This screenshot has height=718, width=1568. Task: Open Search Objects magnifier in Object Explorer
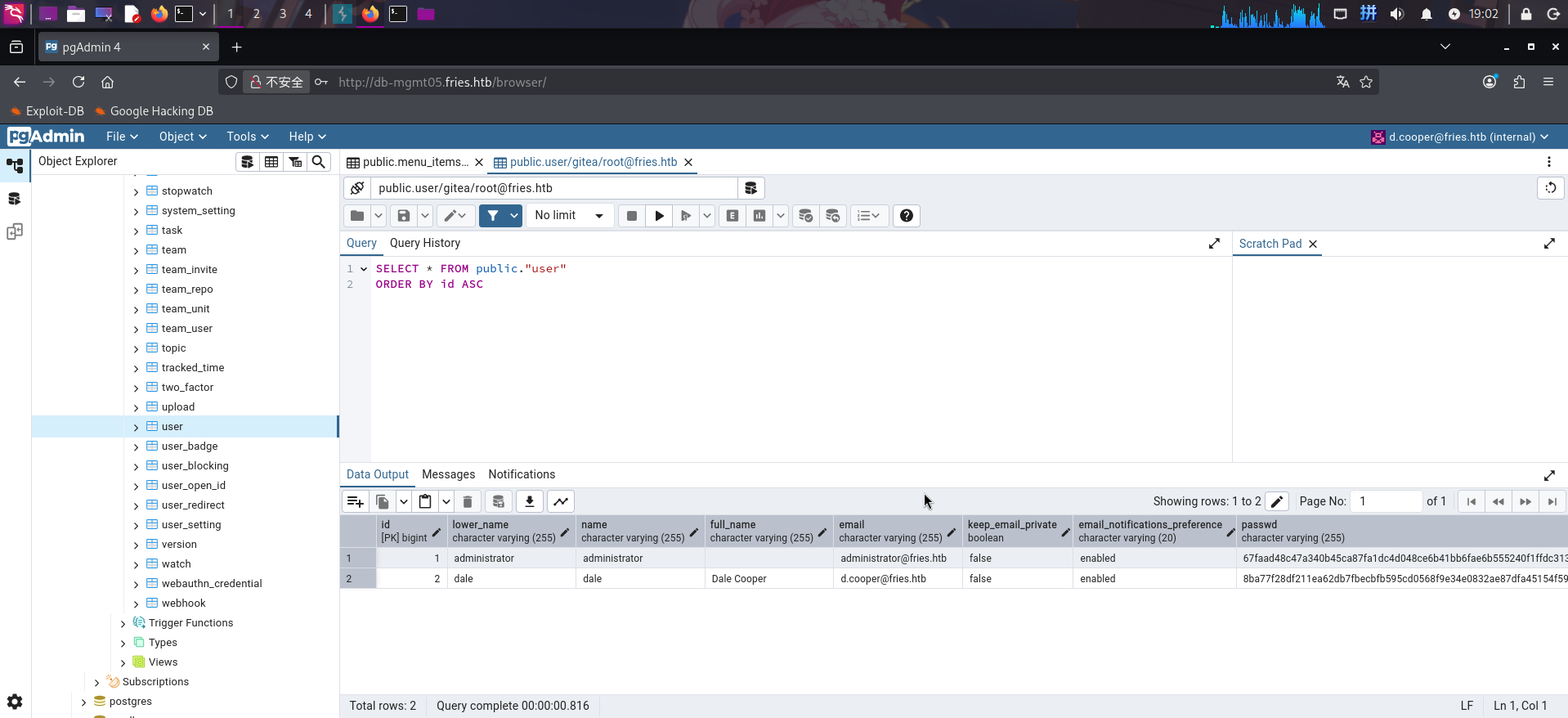(x=319, y=162)
